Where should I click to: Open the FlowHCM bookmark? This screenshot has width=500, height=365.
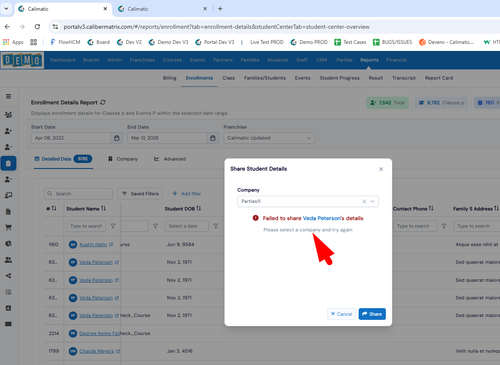65,42
